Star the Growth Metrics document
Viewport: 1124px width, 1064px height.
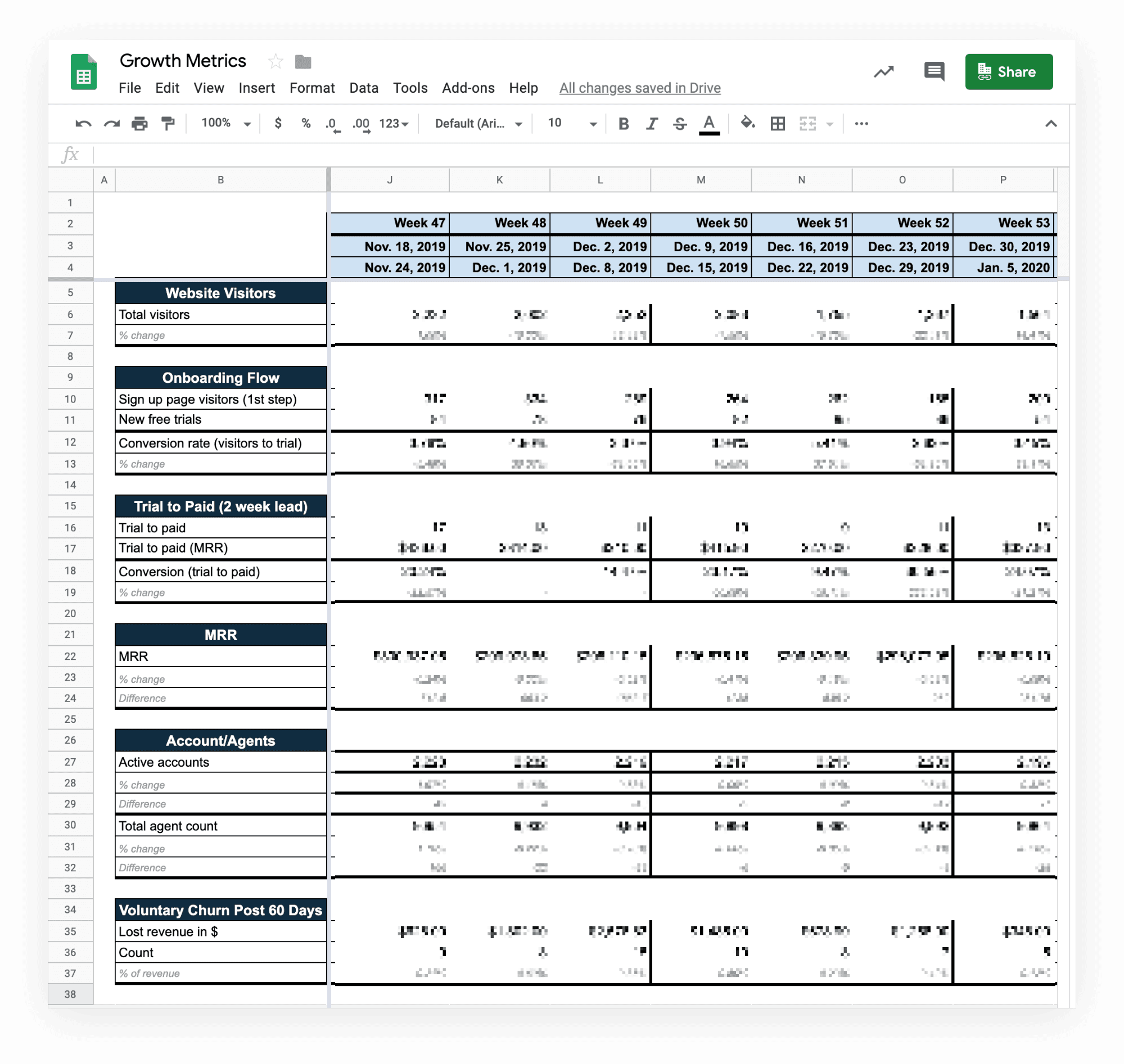pos(276,61)
